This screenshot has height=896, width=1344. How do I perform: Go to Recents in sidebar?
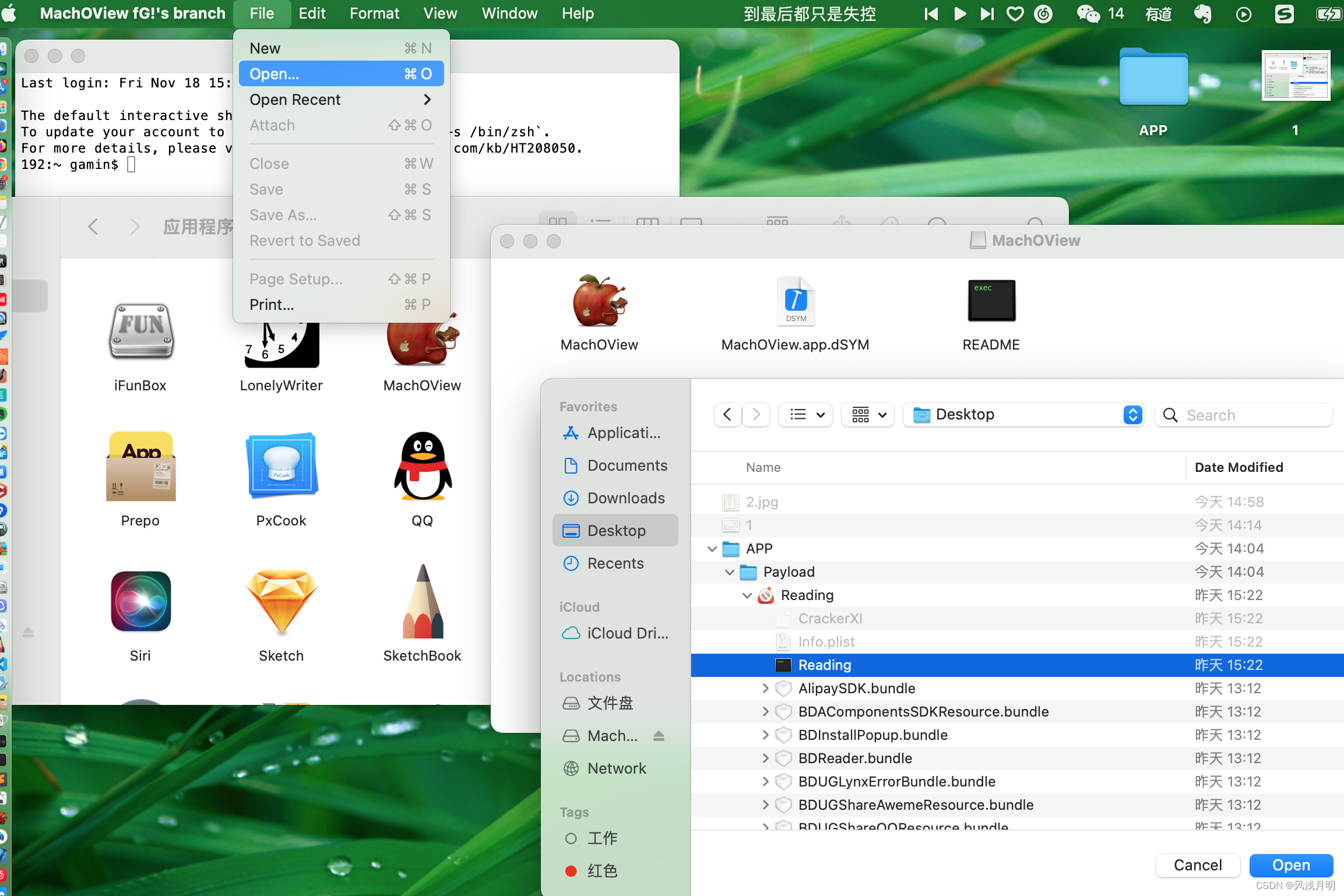615,563
